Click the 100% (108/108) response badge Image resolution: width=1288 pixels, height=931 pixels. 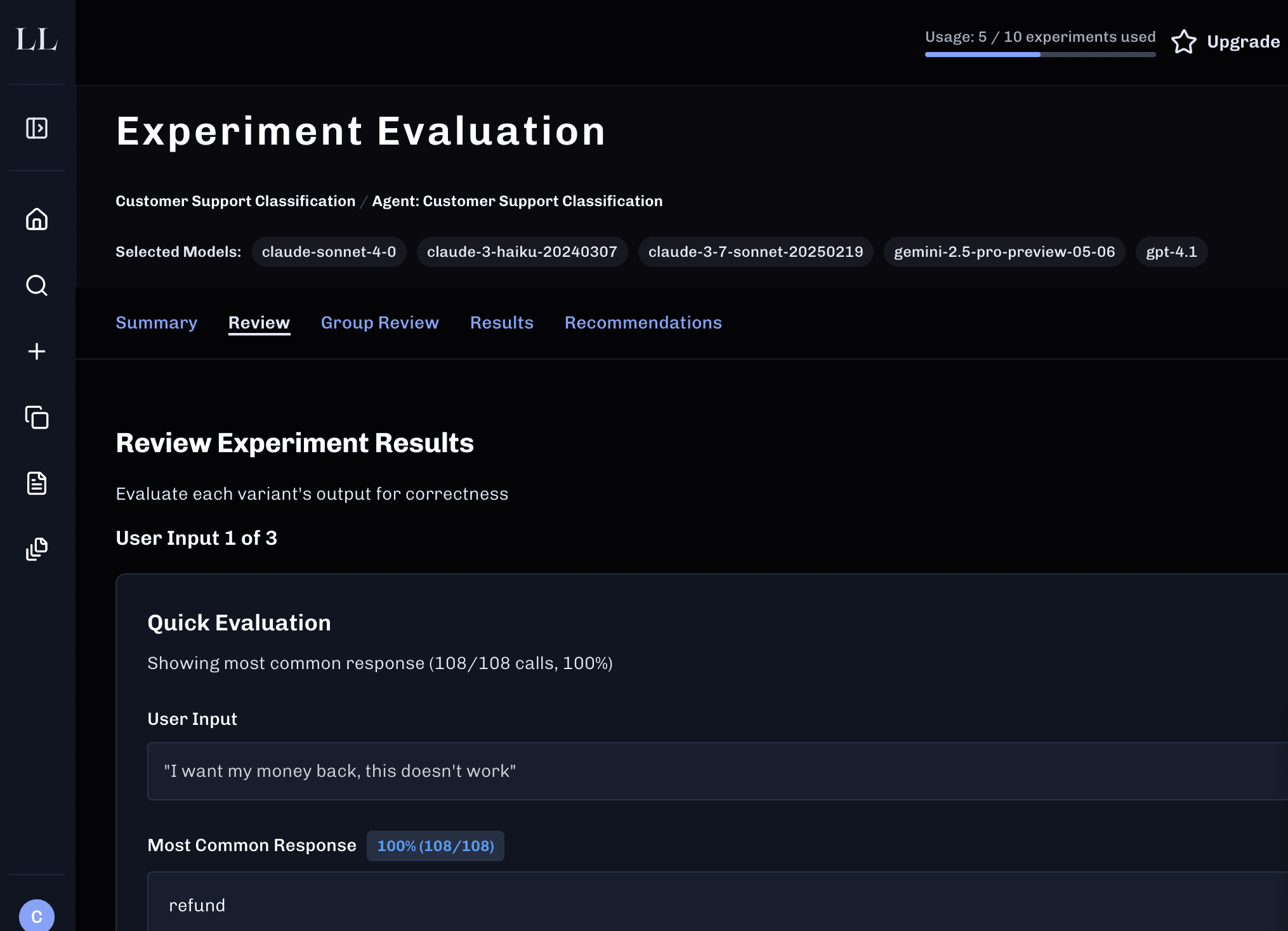click(x=435, y=846)
